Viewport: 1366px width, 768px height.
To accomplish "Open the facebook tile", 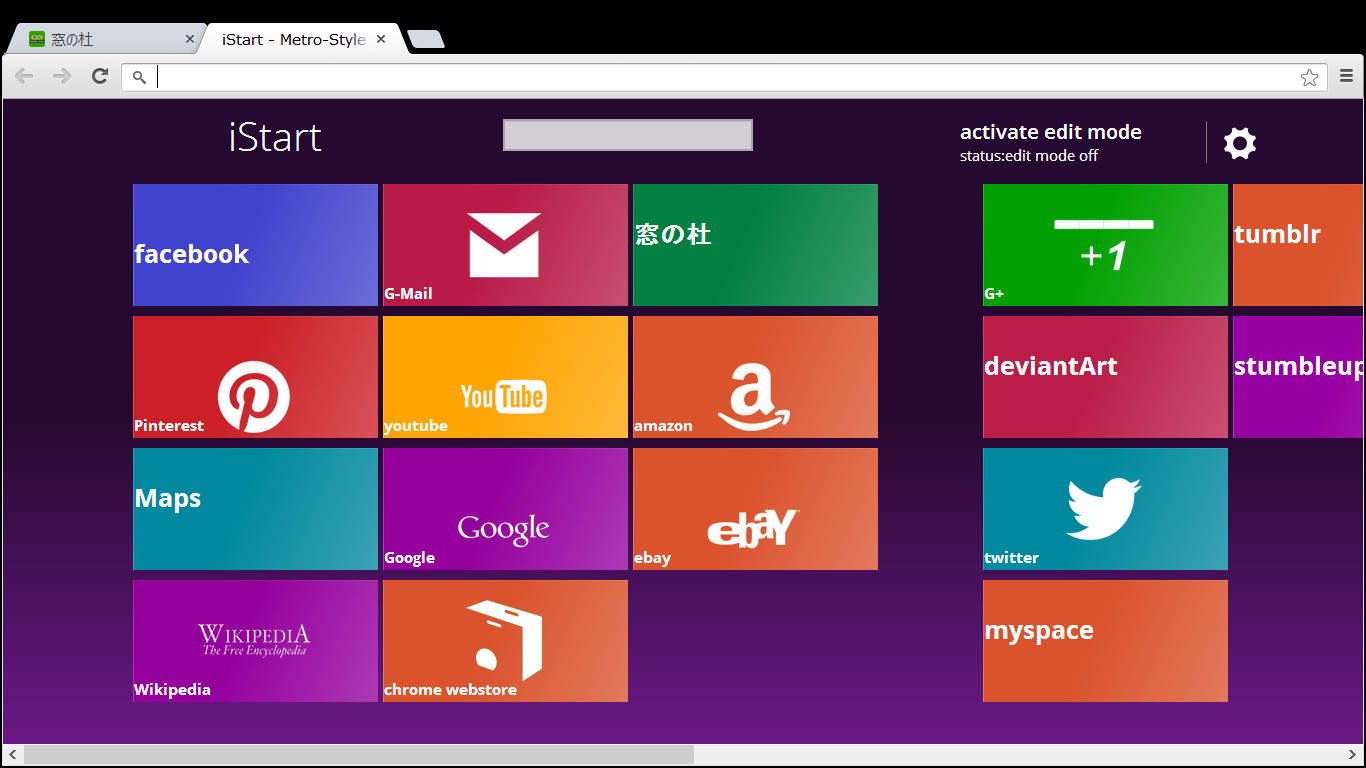I will tap(254, 244).
